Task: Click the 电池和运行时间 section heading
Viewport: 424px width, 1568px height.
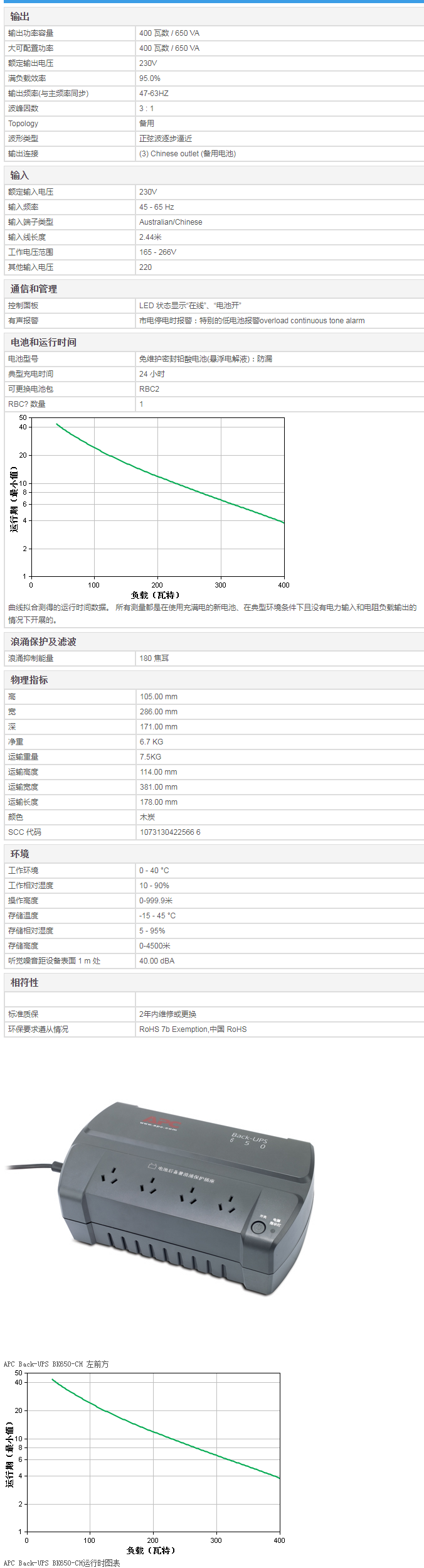Action: 44,342
